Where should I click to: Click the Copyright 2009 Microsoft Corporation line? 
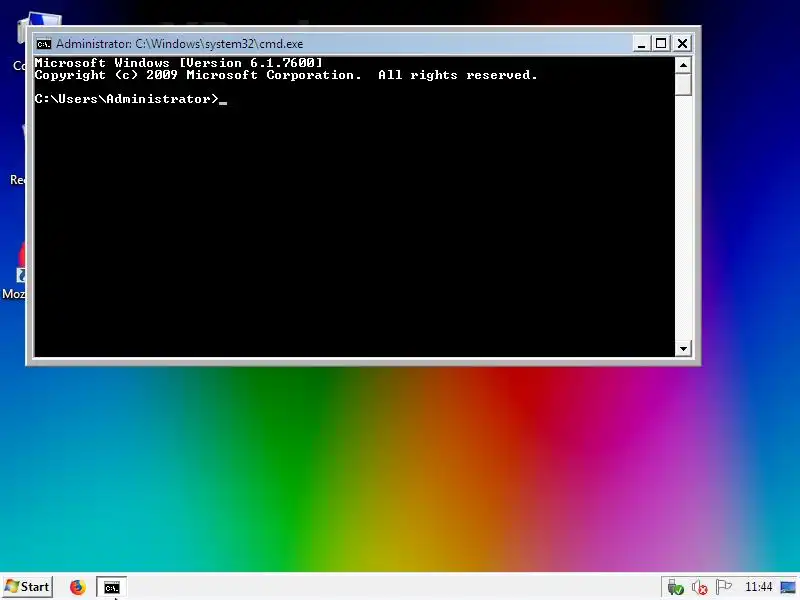286,75
